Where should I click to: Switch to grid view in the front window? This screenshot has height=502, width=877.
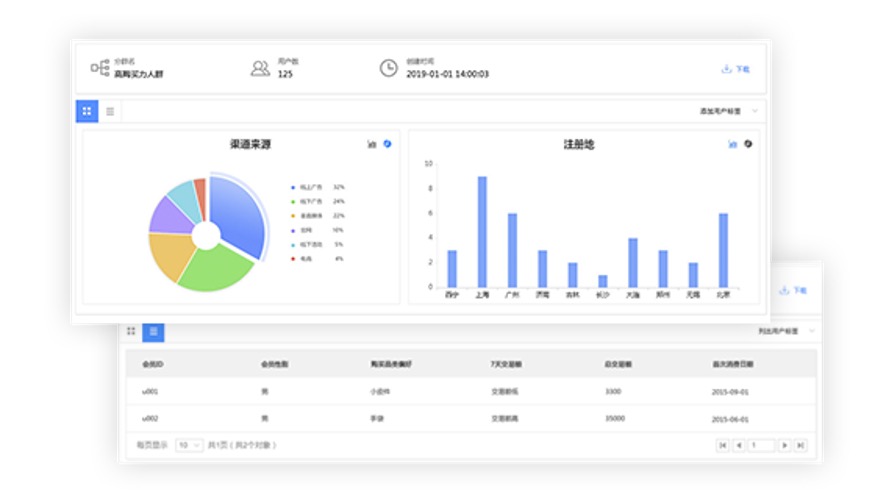click(87, 111)
